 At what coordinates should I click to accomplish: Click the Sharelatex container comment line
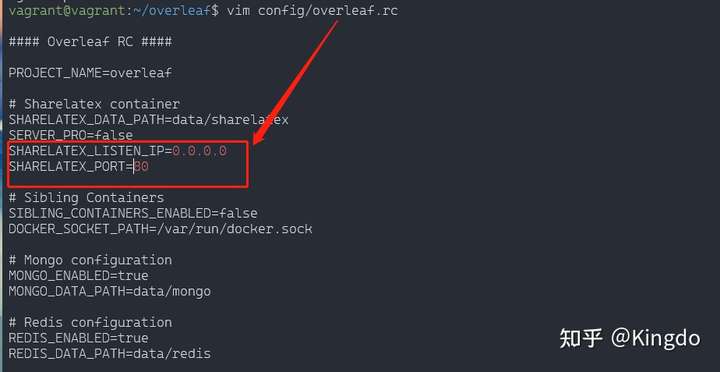pos(94,104)
